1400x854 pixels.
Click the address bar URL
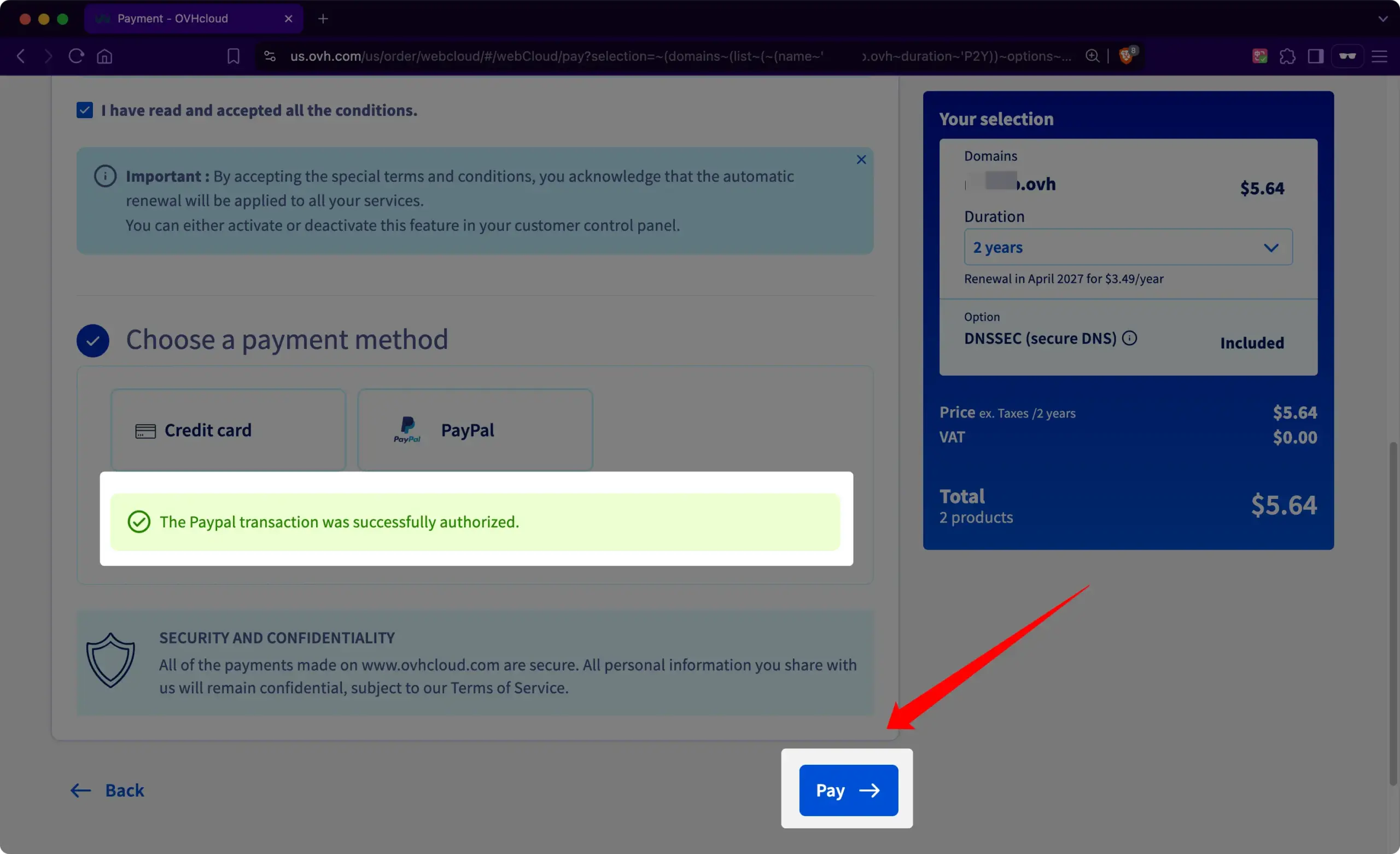[x=681, y=56]
